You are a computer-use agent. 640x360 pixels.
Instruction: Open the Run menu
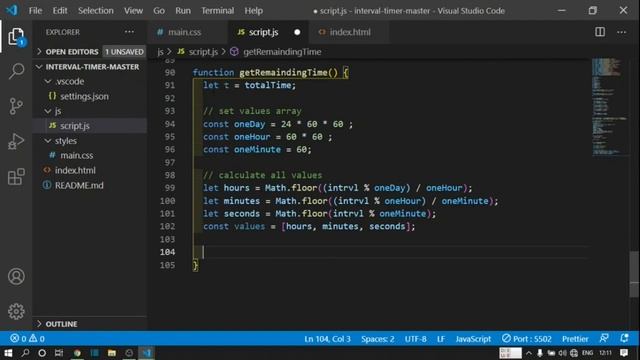183,11
